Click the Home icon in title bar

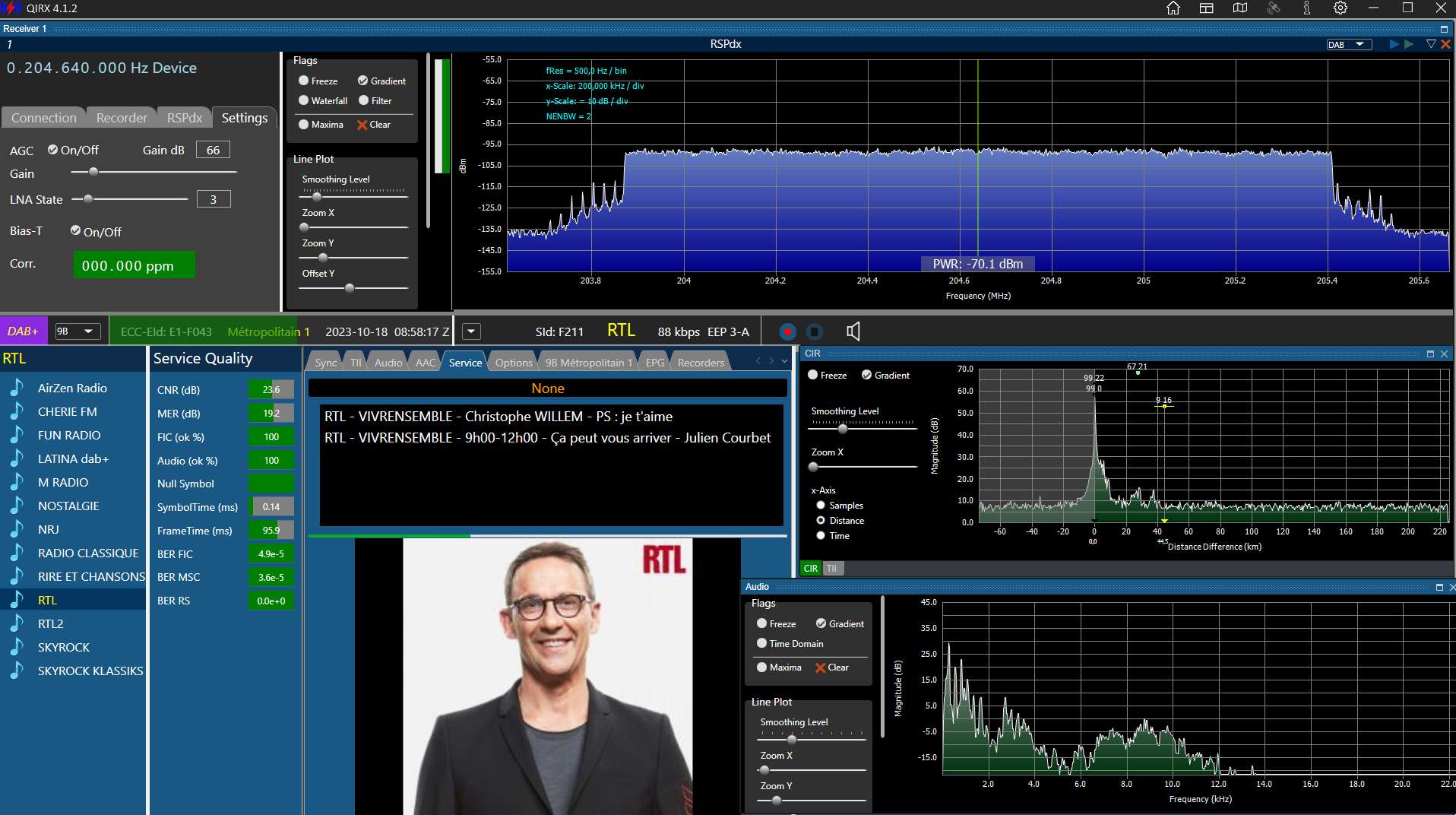1173,8
